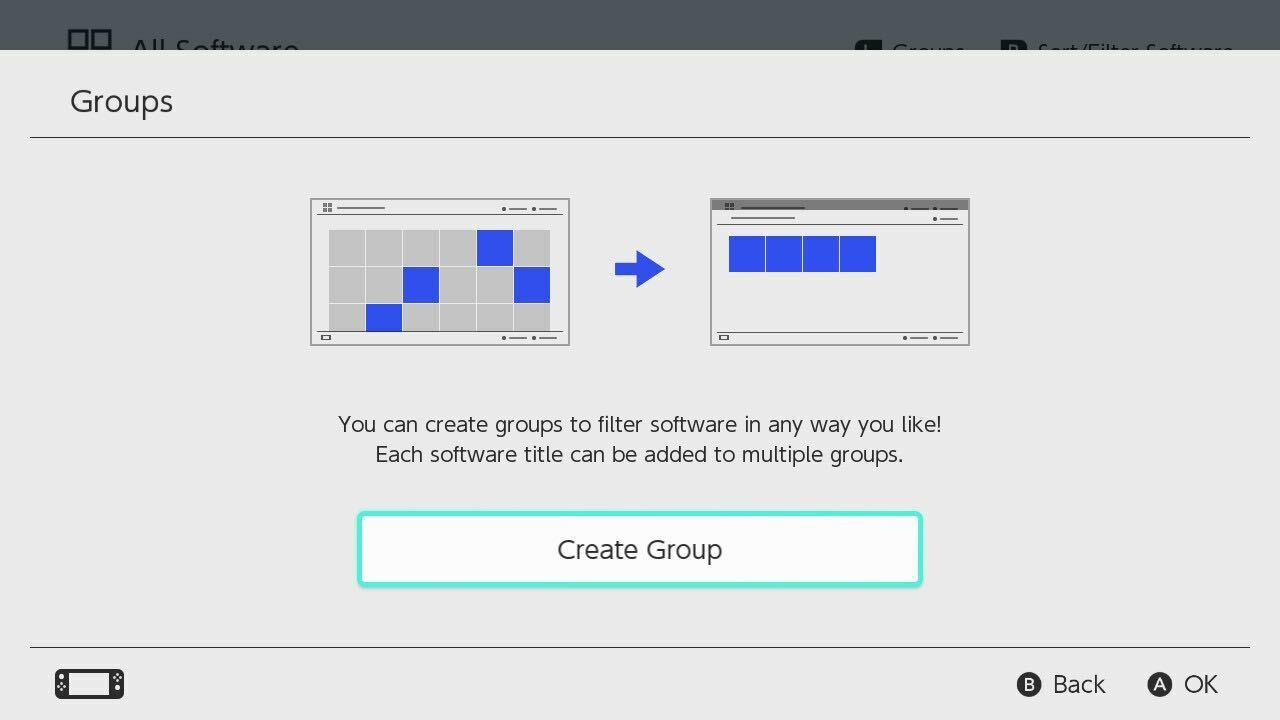Click the right grouped software illustration
Image resolution: width=1280 pixels, height=720 pixels.
tap(840, 272)
